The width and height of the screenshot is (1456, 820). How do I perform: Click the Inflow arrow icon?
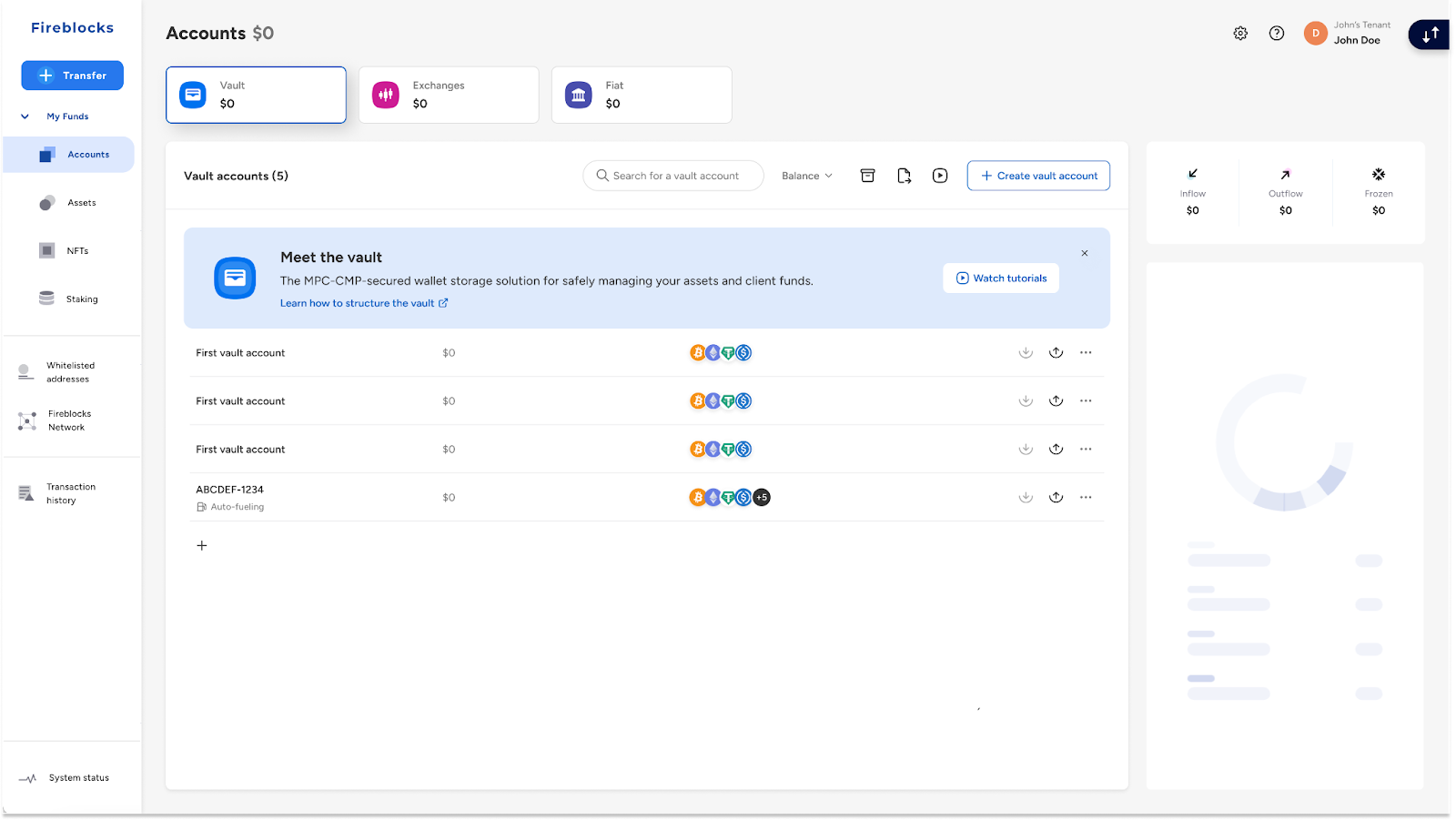pyautogui.click(x=1192, y=174)
